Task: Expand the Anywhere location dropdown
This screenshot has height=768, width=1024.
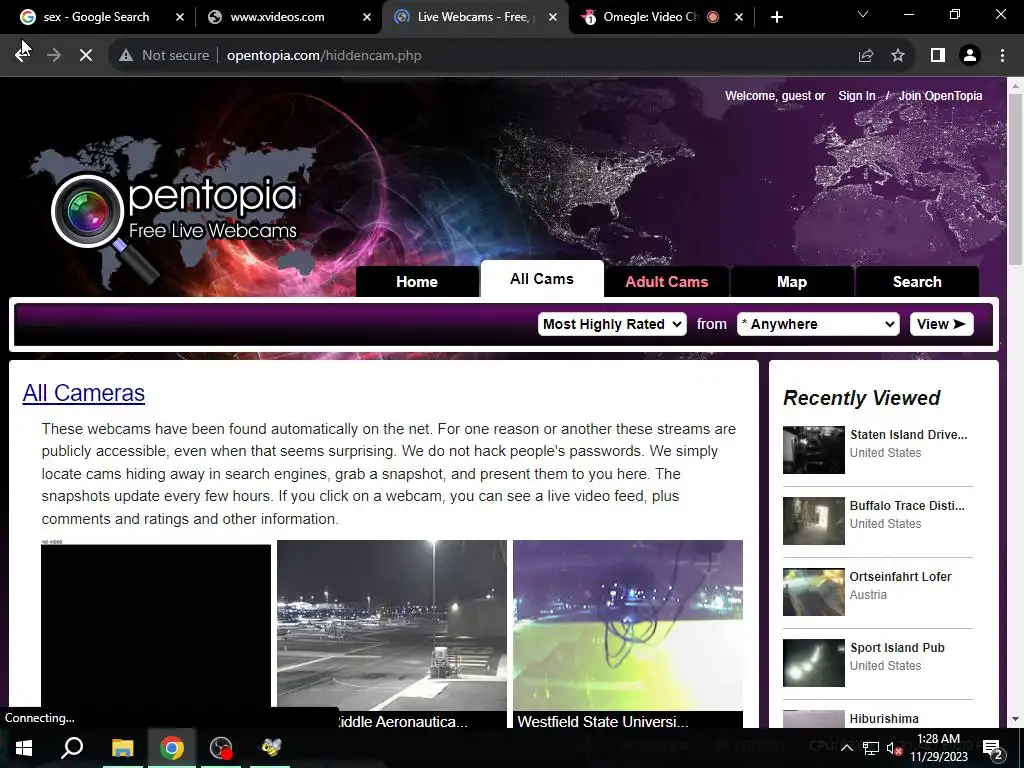Action: (818, 324)
